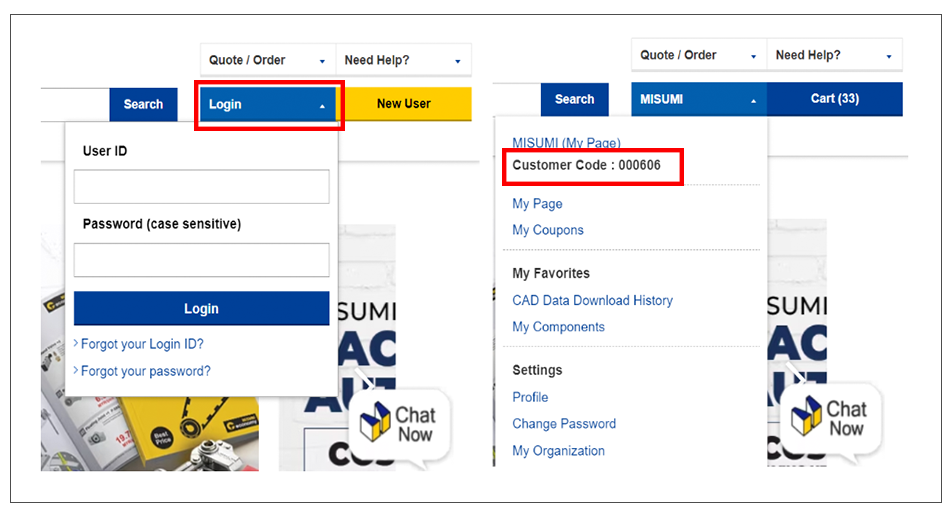Open Chat Now widget in left screenshot
The width and height of the screenshot is (950, 514).
pyautogui.click(x=399, y=426)
